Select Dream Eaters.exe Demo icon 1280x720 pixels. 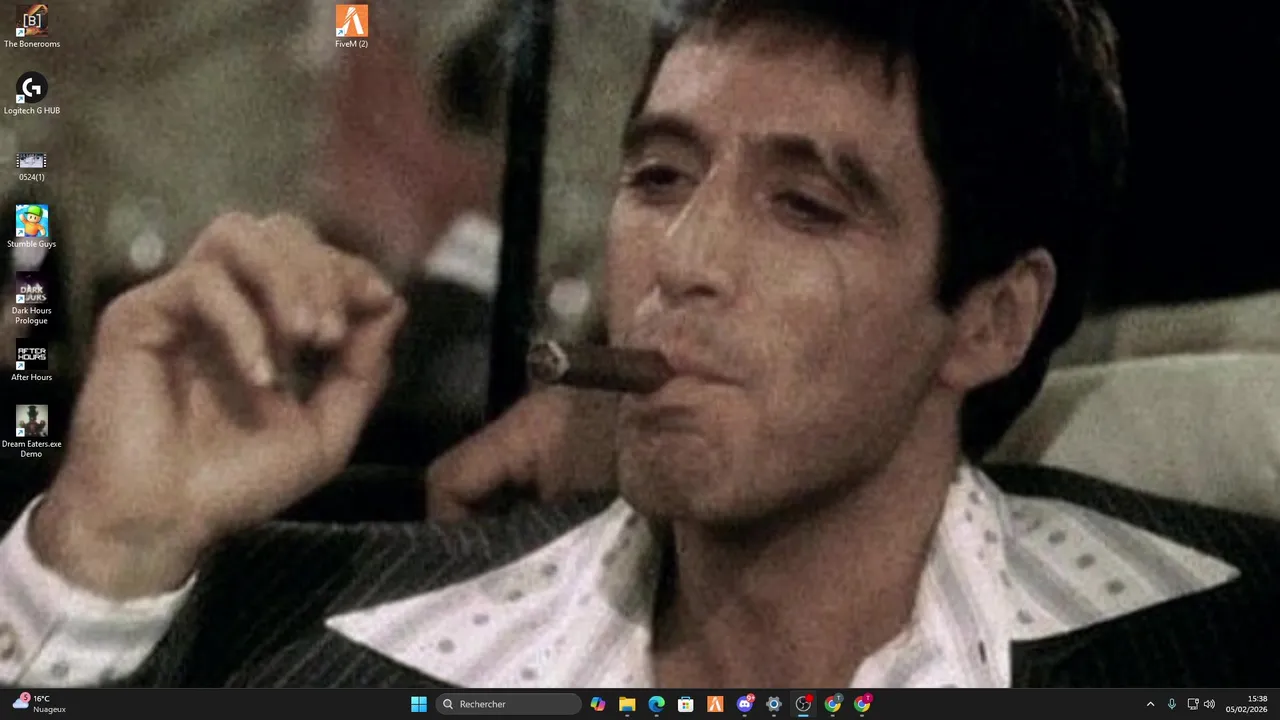pos(32,431)
